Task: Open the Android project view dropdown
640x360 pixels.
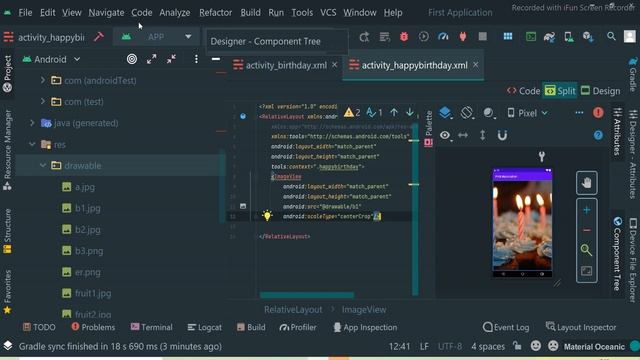Action: pos(51,59)
